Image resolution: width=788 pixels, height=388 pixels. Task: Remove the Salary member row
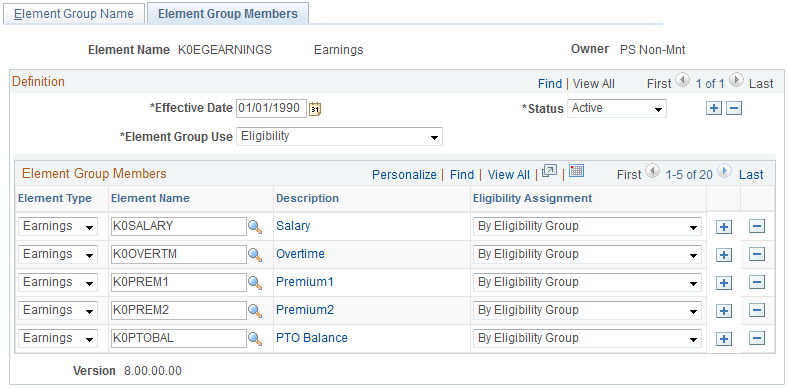click(x=757, y=227)
